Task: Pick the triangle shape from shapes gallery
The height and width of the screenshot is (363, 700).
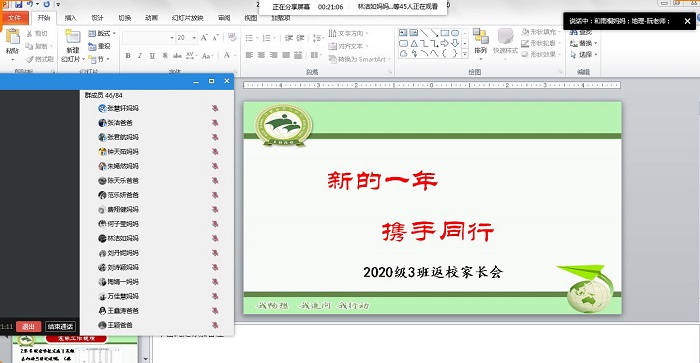Action: 414,43
